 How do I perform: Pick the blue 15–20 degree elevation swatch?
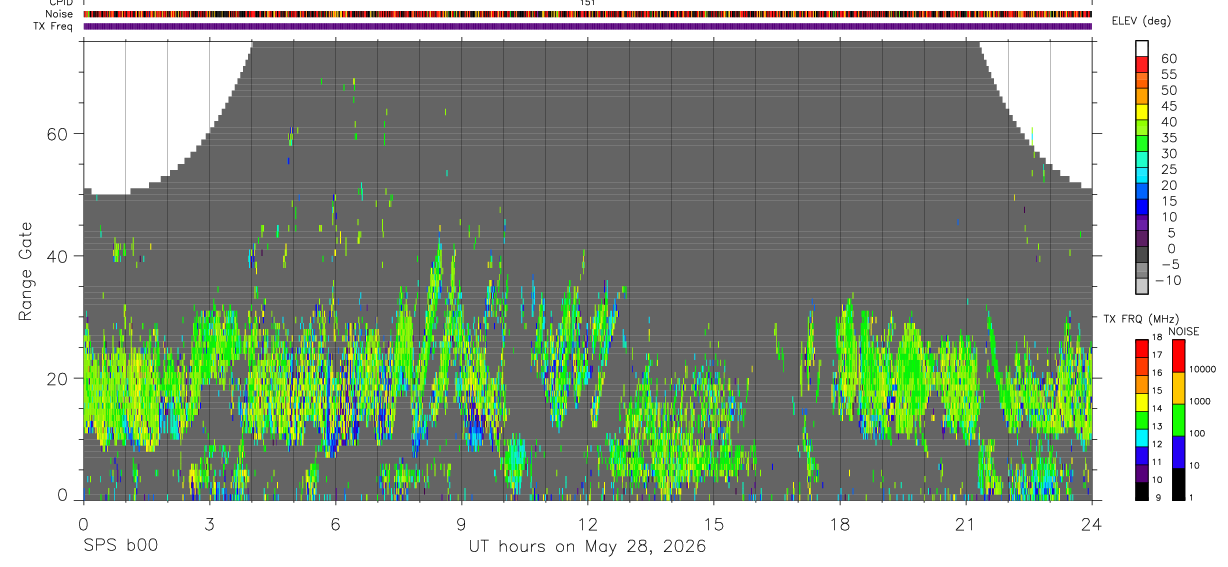pos(1142,192)
